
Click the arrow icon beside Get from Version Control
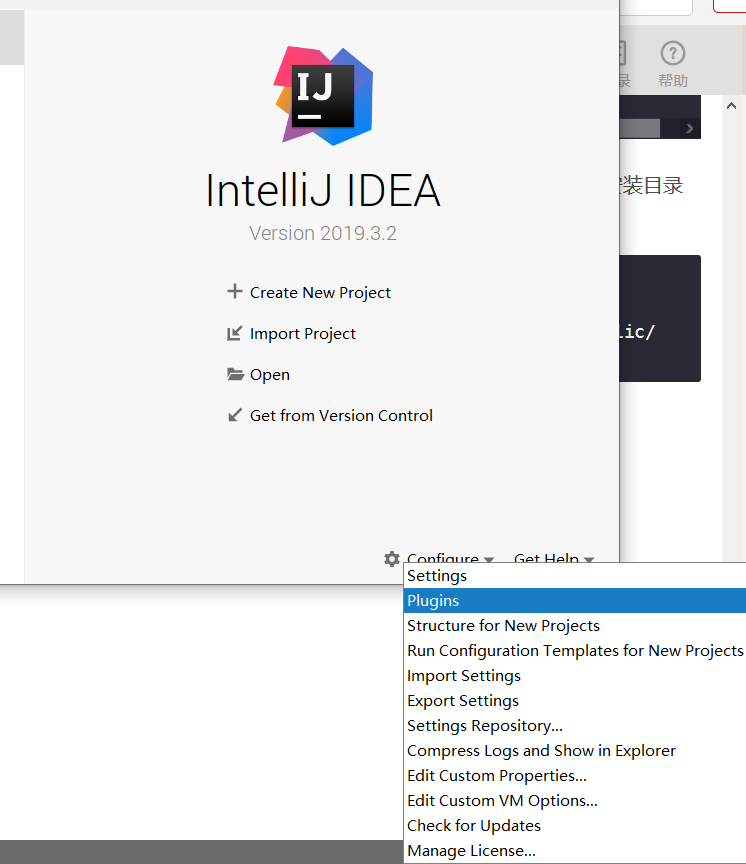coord(235,415)
